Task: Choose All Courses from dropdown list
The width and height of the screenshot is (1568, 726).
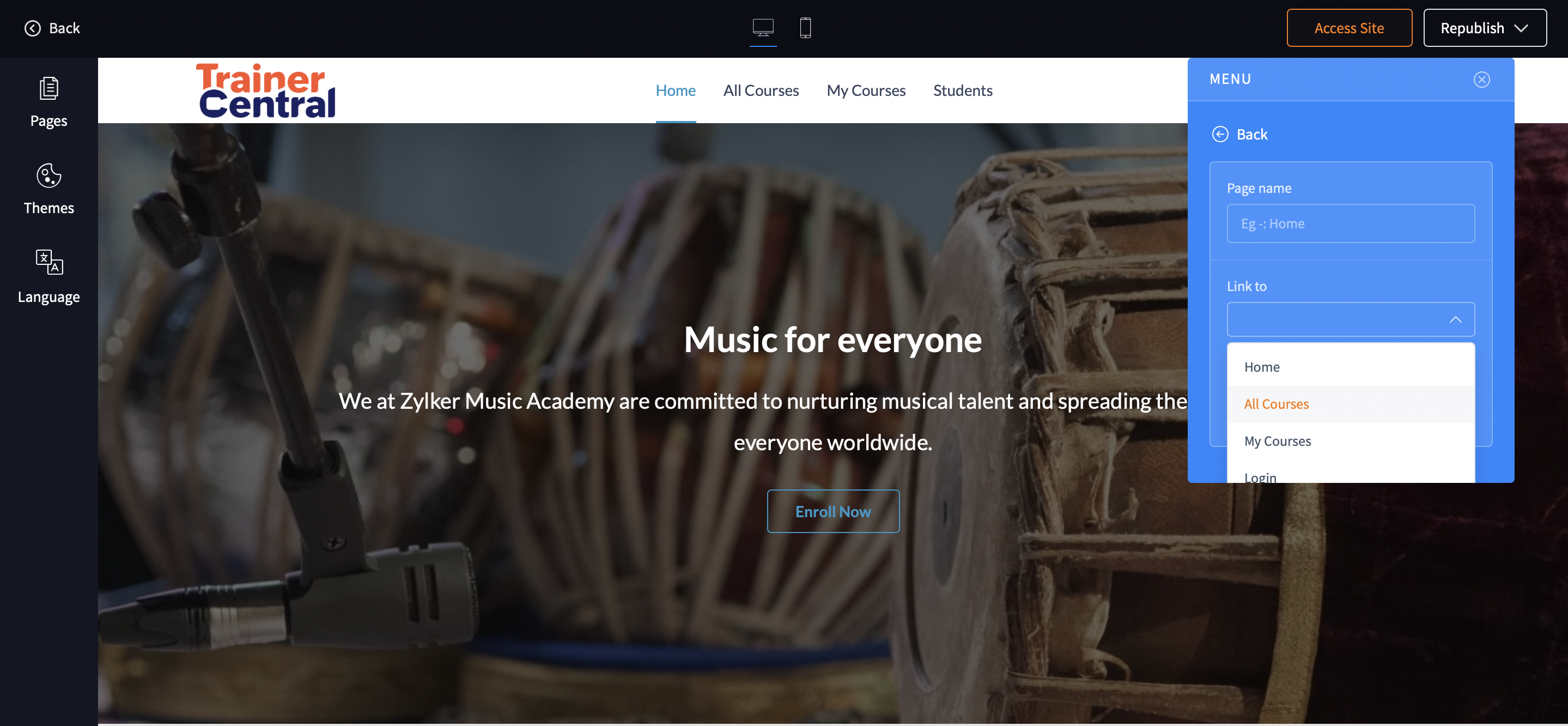Action: click(1277, 404)
